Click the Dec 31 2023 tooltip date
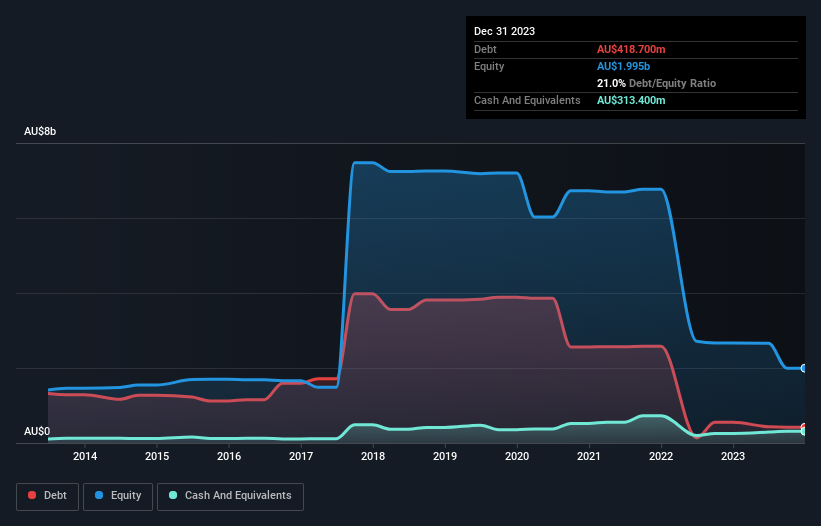821x526 pixels. click(x=504, y=31)
